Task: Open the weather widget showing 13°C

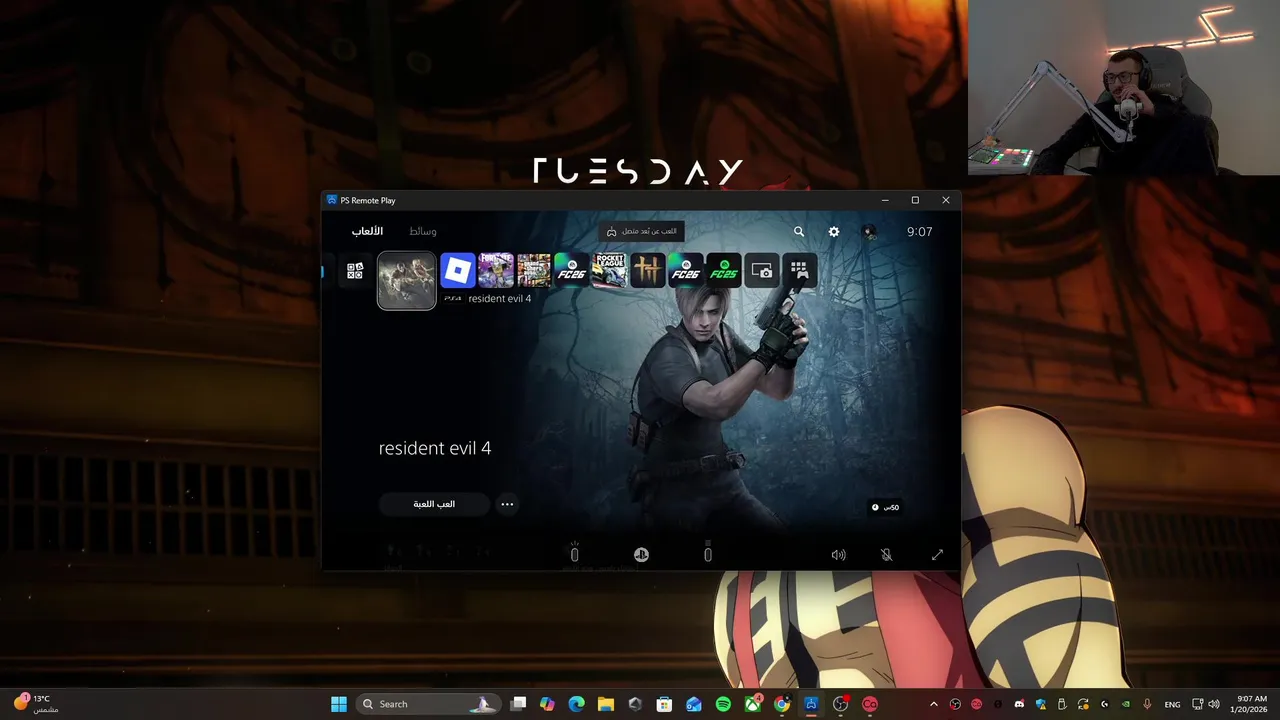Action: pos(35,704)
